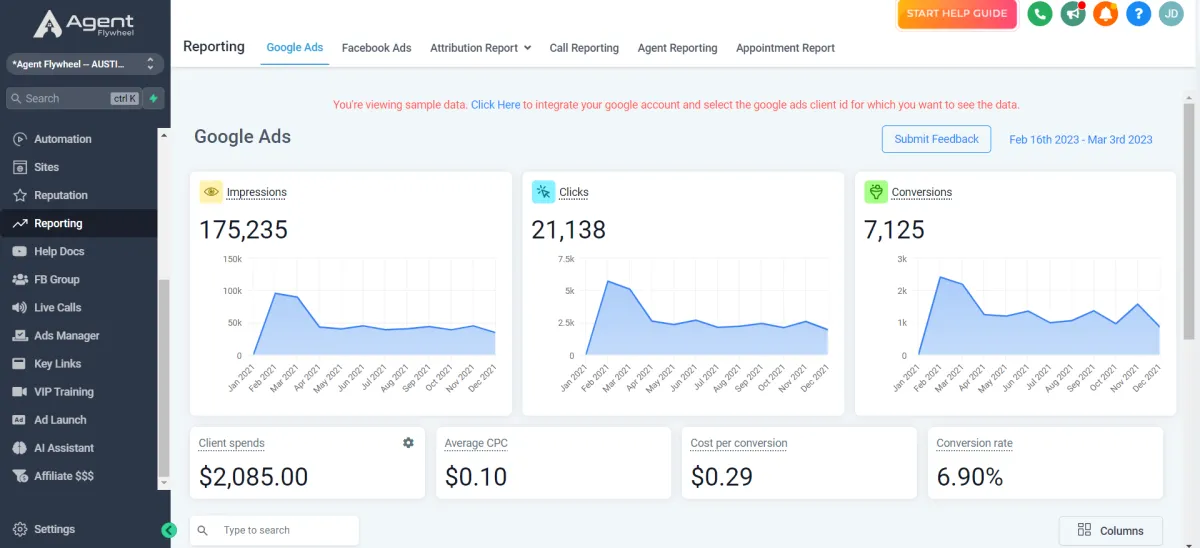1200x548 pixels.
Task: Click the Clicks card title
Action: tap(574, 192)
